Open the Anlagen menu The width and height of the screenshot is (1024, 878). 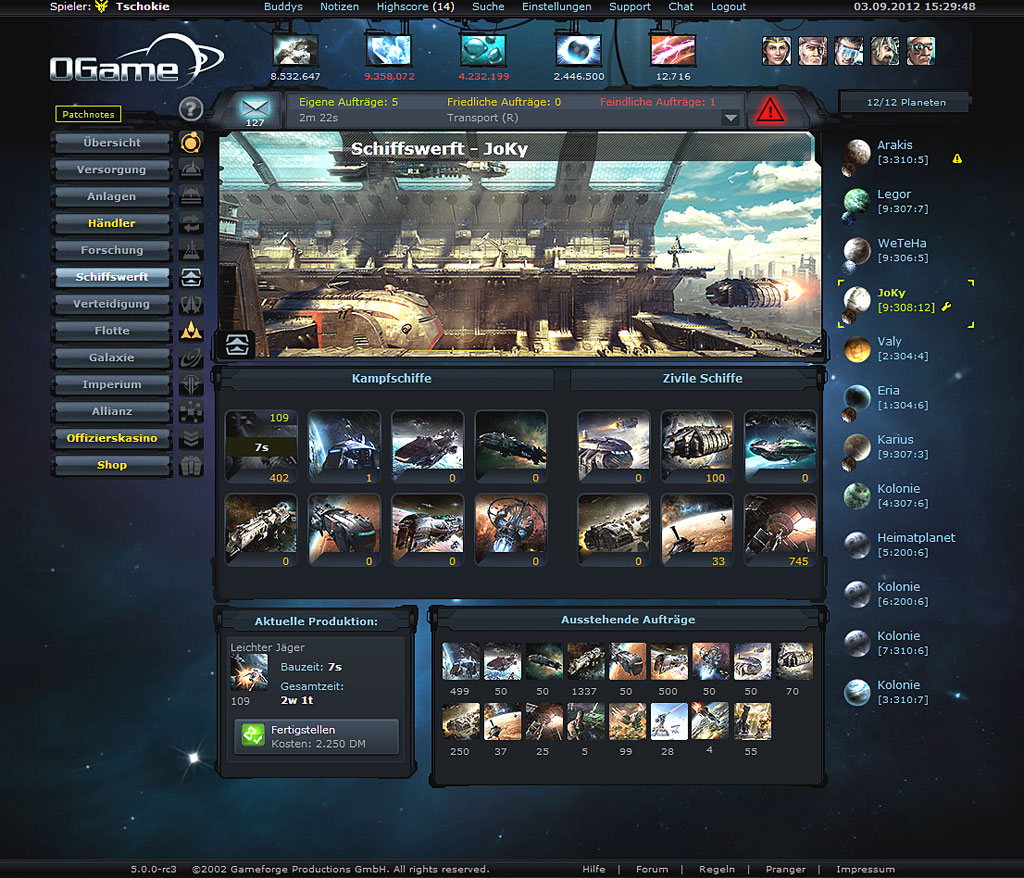(x=112, y=196)
